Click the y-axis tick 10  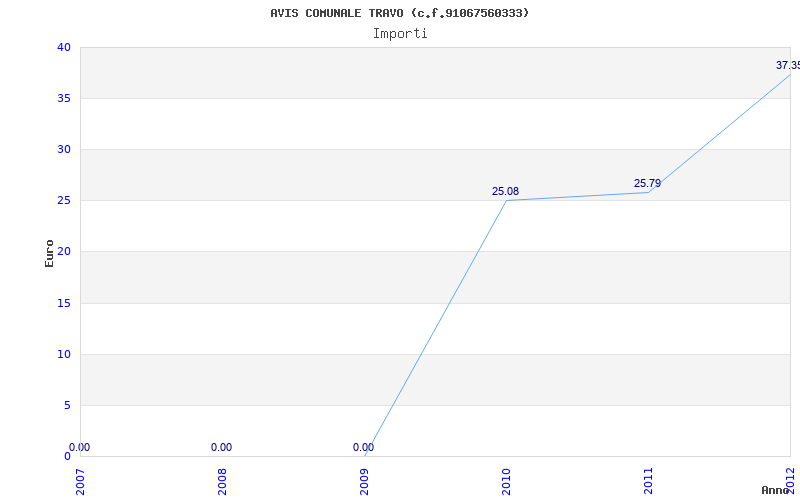[x=64, y=354]
